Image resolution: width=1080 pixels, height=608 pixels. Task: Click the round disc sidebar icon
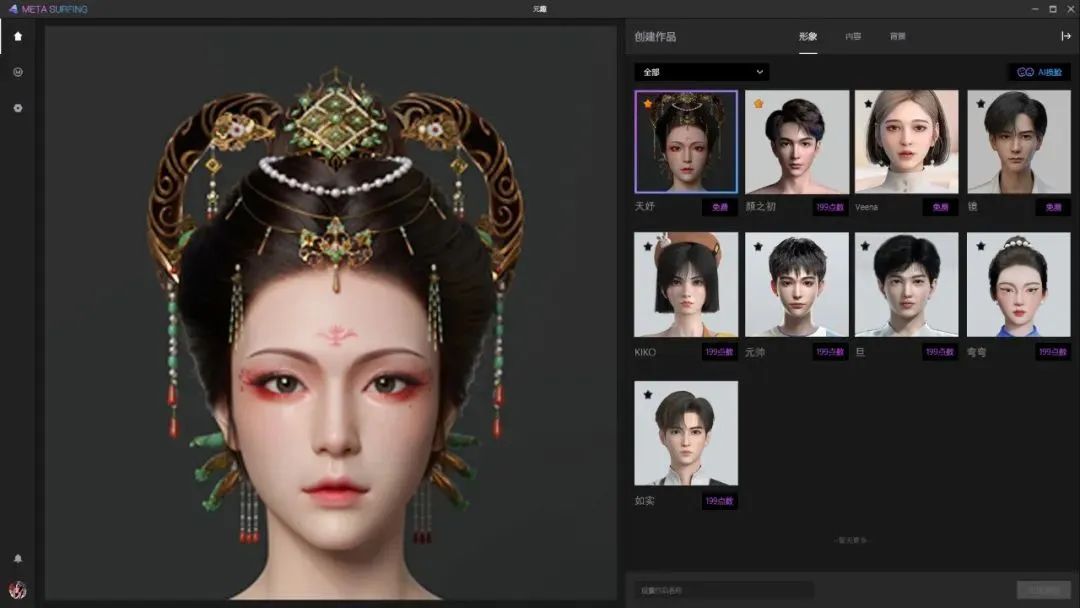pyautogui.click(x=17, y=108)
